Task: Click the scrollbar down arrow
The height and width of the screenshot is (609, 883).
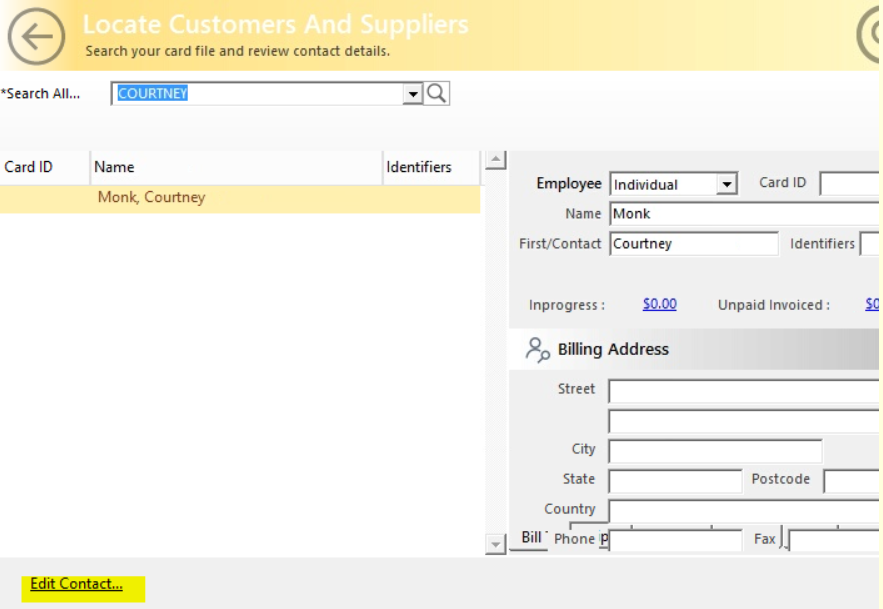Action: (496, 545)
